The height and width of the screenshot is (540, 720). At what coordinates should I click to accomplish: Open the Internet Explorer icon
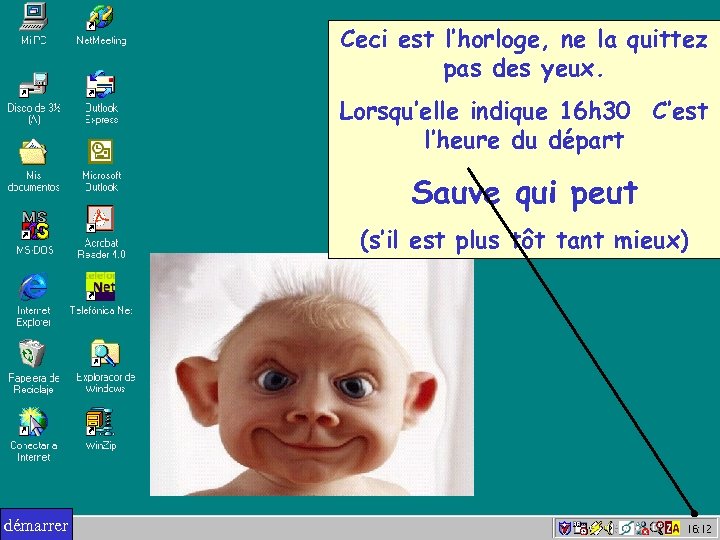tap(34, 300)
